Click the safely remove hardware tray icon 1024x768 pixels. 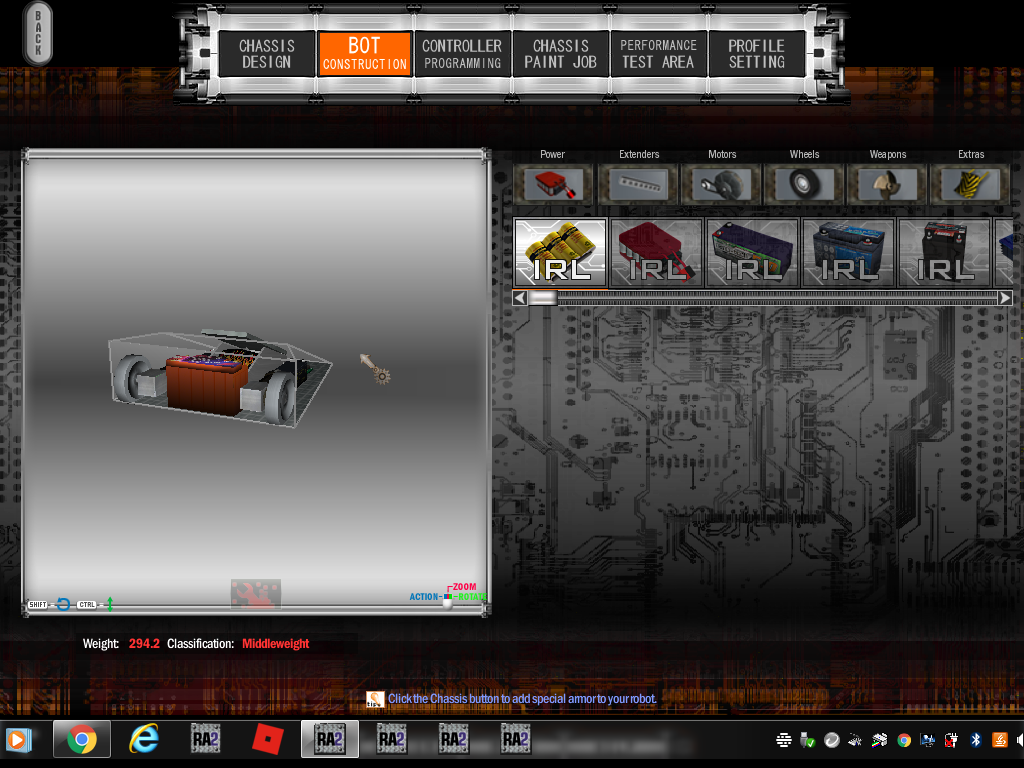click(808, 740)
